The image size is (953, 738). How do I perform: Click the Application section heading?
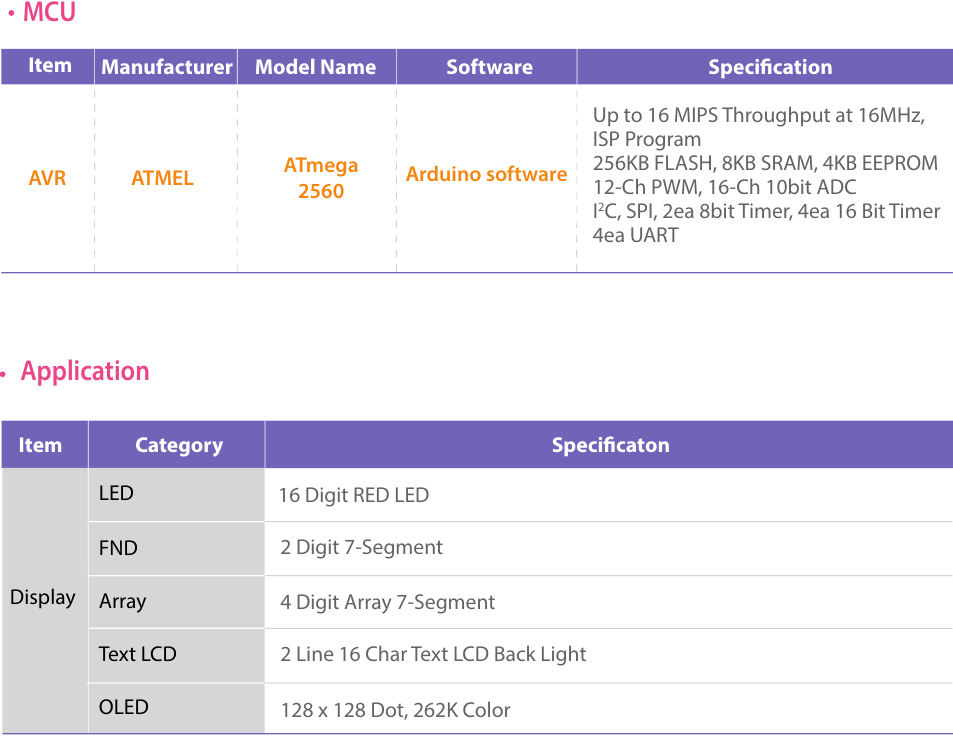85,371
